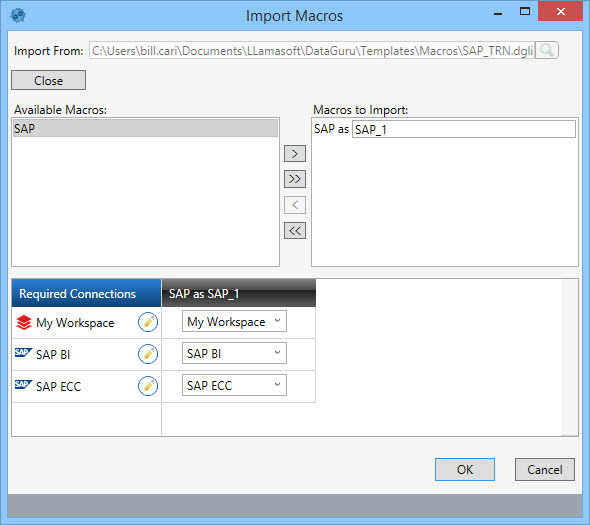Edit the SAP BI connection pencil icon
590x525 pixels.
pyautogui.click(x=148, y=354)
